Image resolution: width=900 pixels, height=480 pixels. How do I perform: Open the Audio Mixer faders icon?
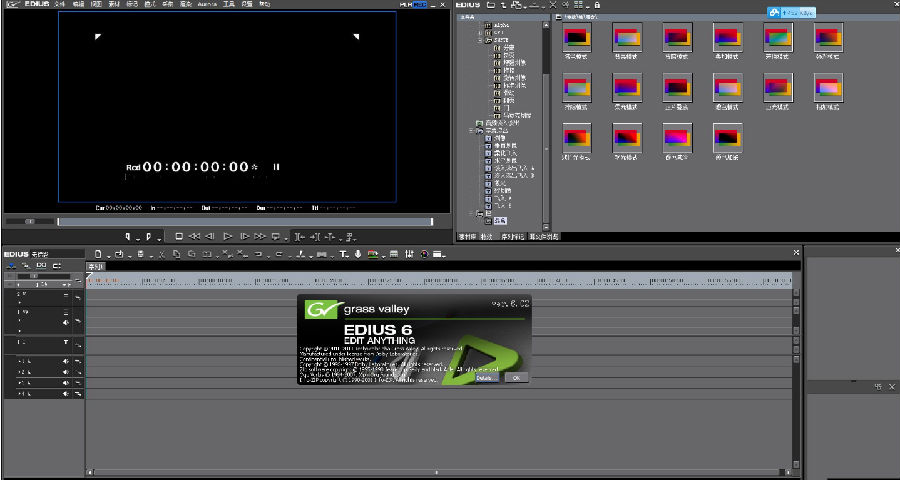pyautogui.click(x=410, y=254)
